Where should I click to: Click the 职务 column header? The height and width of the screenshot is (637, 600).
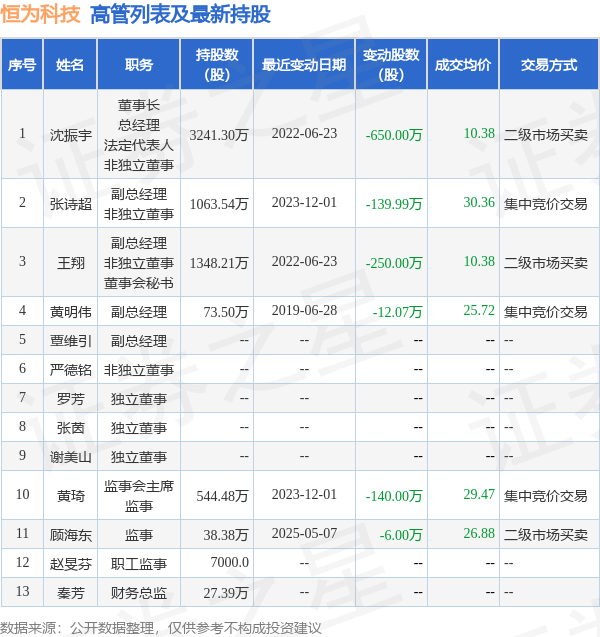[x=139, y=65]
